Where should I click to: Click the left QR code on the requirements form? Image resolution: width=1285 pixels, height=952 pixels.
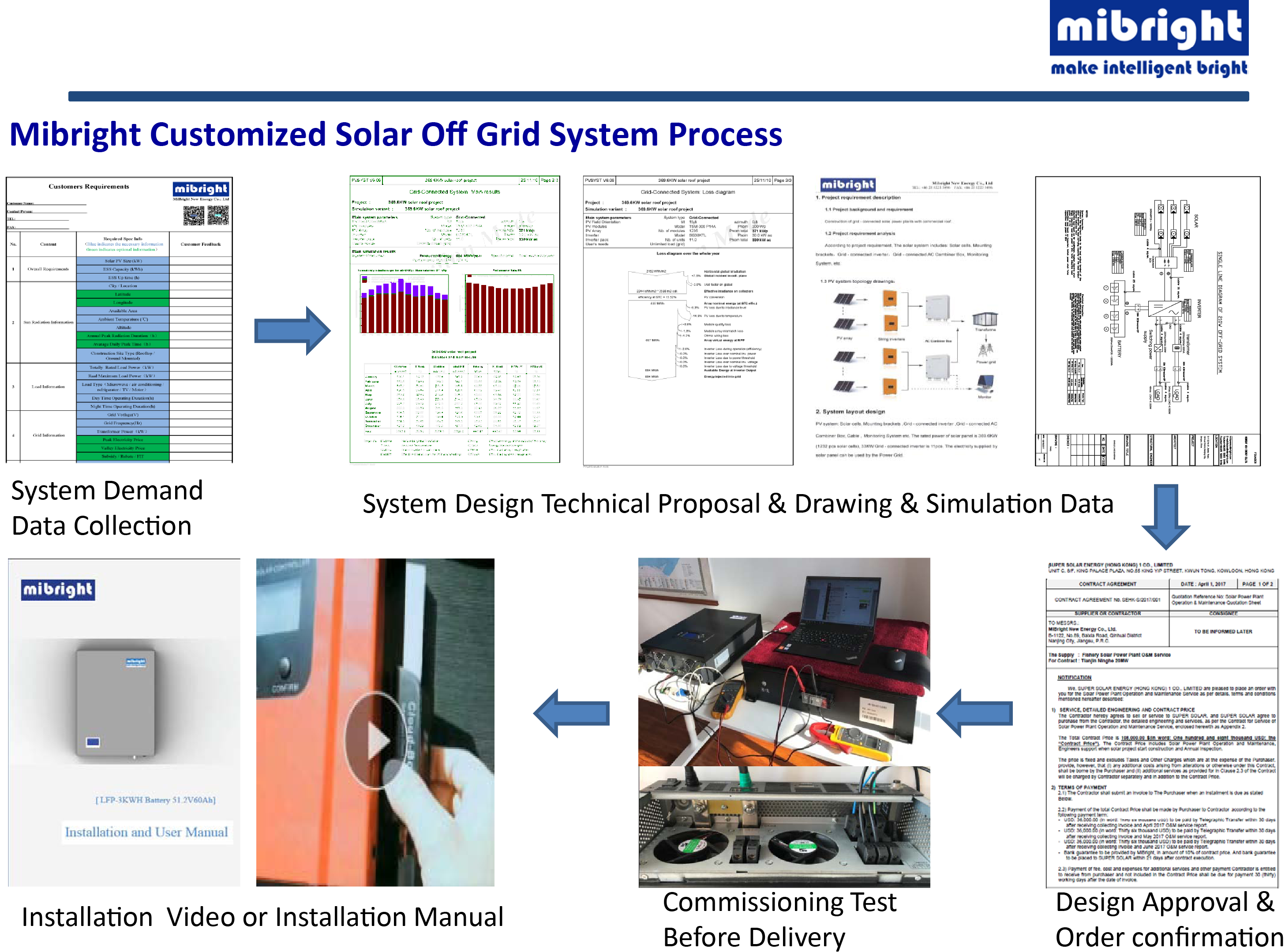click(x=194, y=216)
